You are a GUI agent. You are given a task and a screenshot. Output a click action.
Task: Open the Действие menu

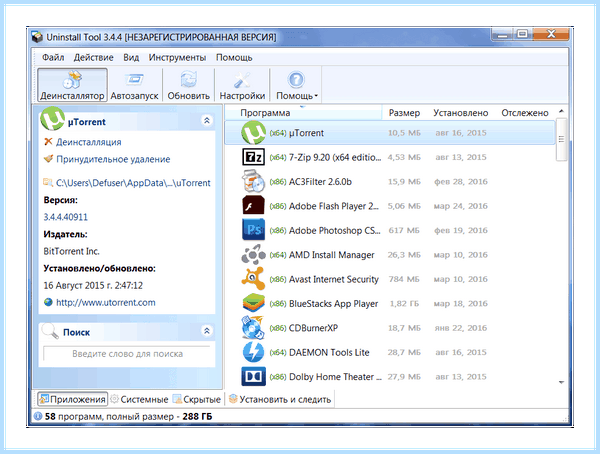93,57
